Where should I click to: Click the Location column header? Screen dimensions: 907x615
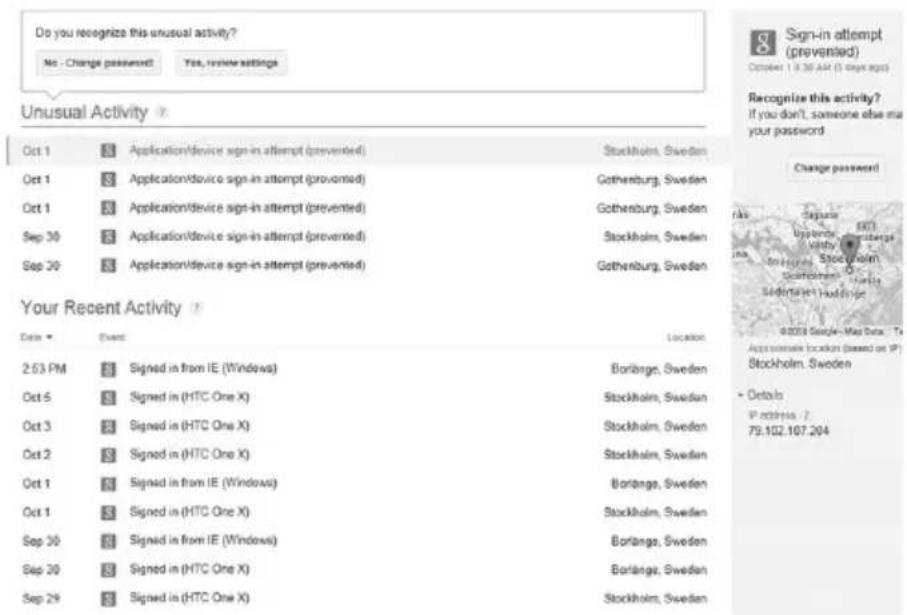point(686,337)
